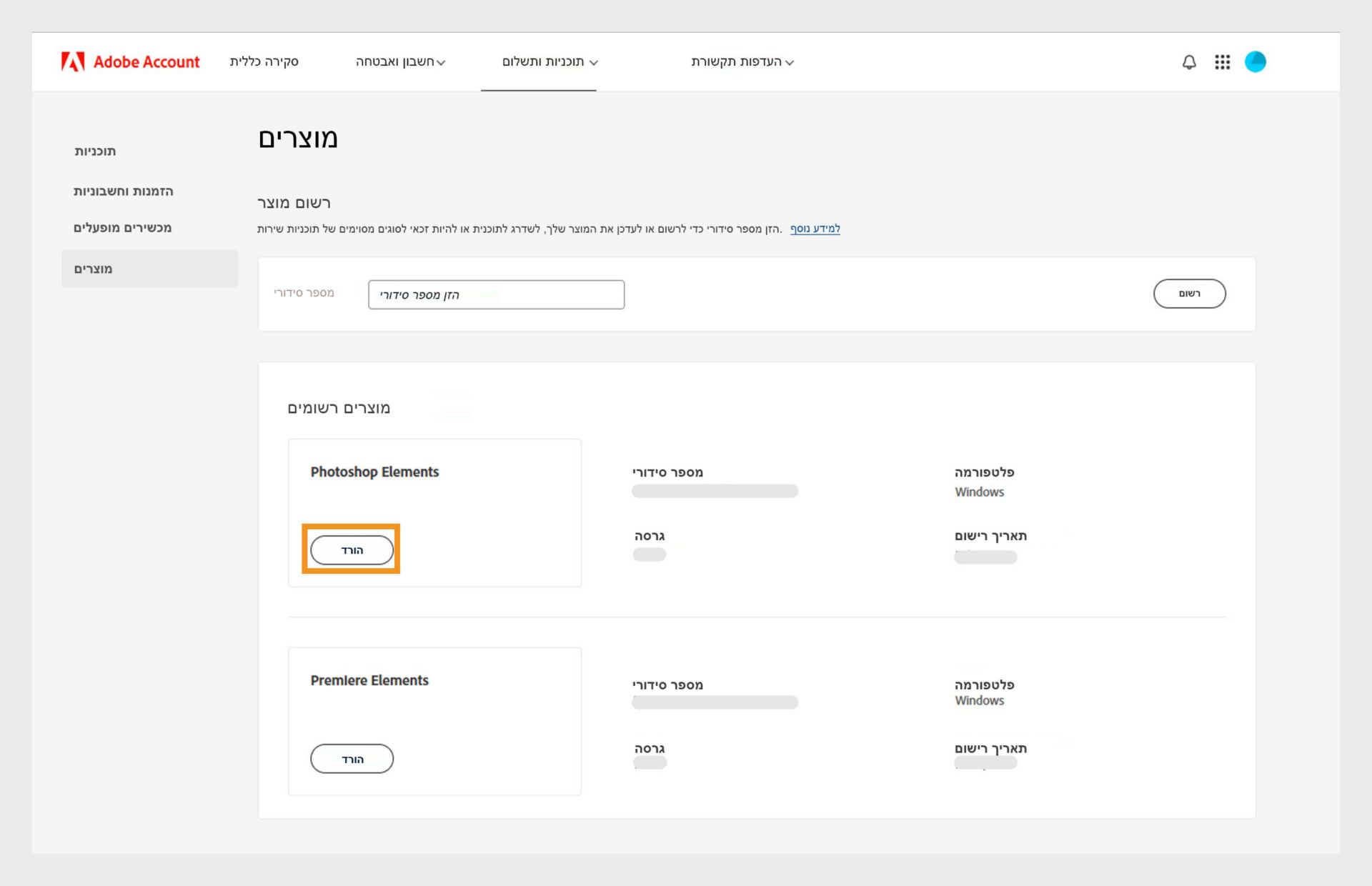The image size is (1372, 886).
Task: Click הורד under Photoshop Elements
Action: coord(351,549)
